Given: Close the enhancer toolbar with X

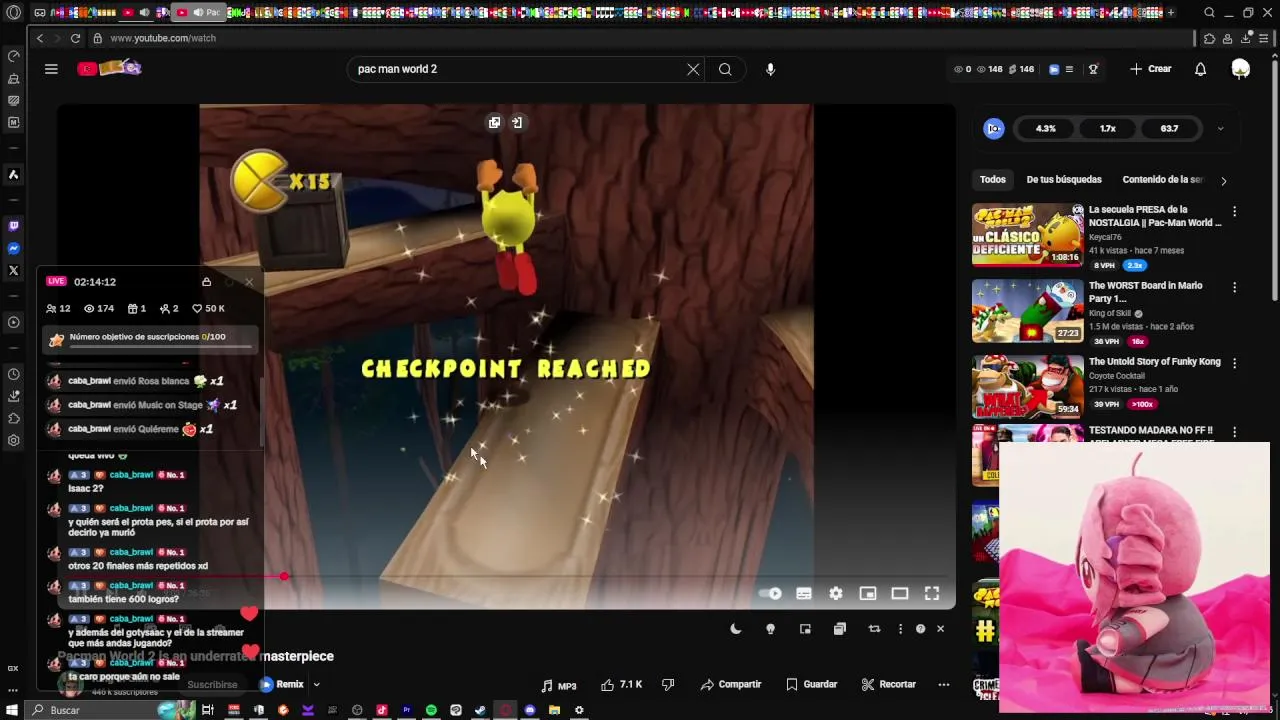Looking at the screenshot, I should (x=940, y=629).
